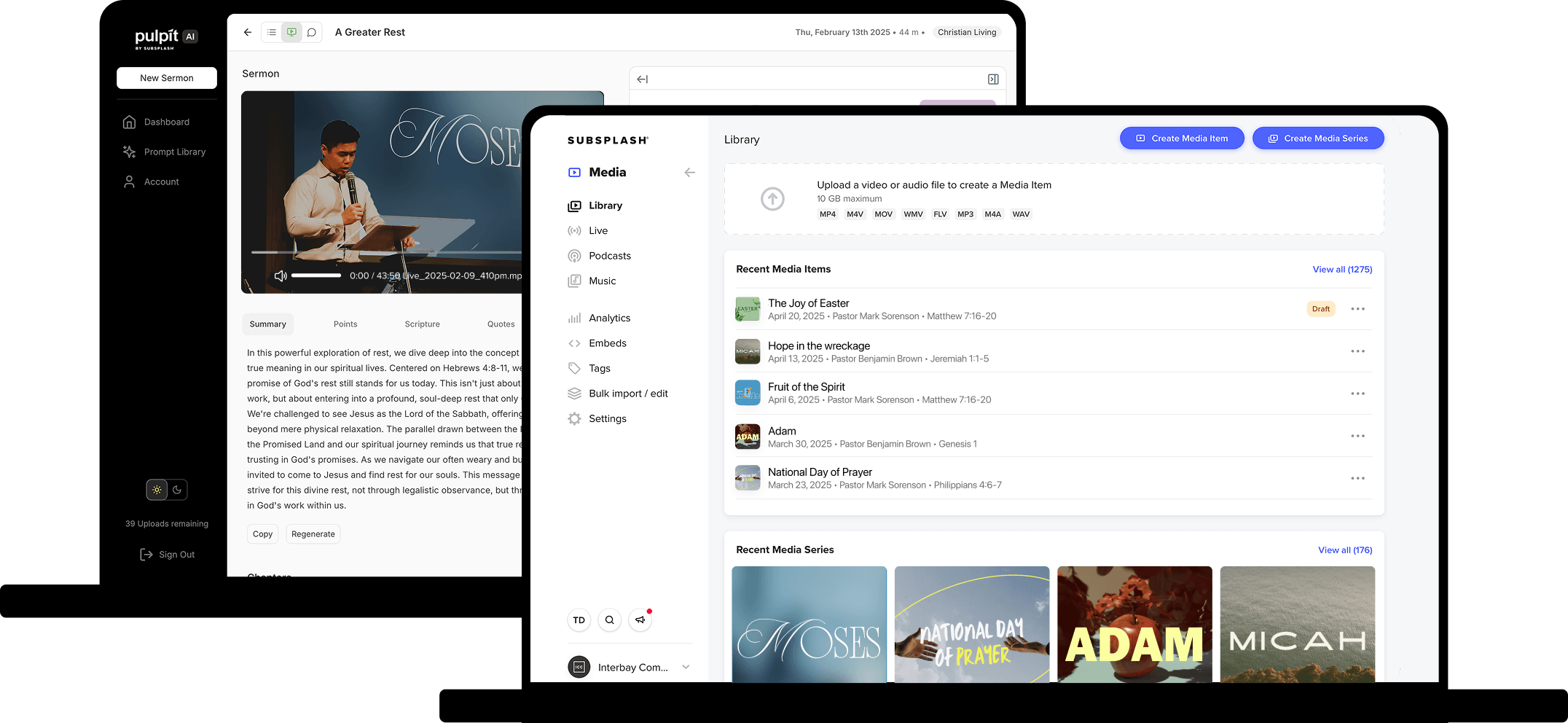Open options menu for National Day of Prayer
This screenshot has width=1568, height=723.
click(x=1357, y=478)
